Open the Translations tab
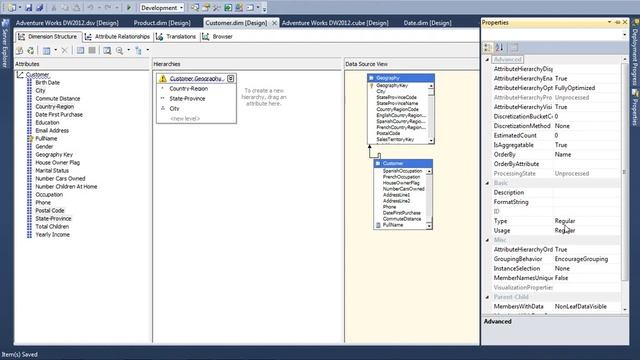 (176, 37)
